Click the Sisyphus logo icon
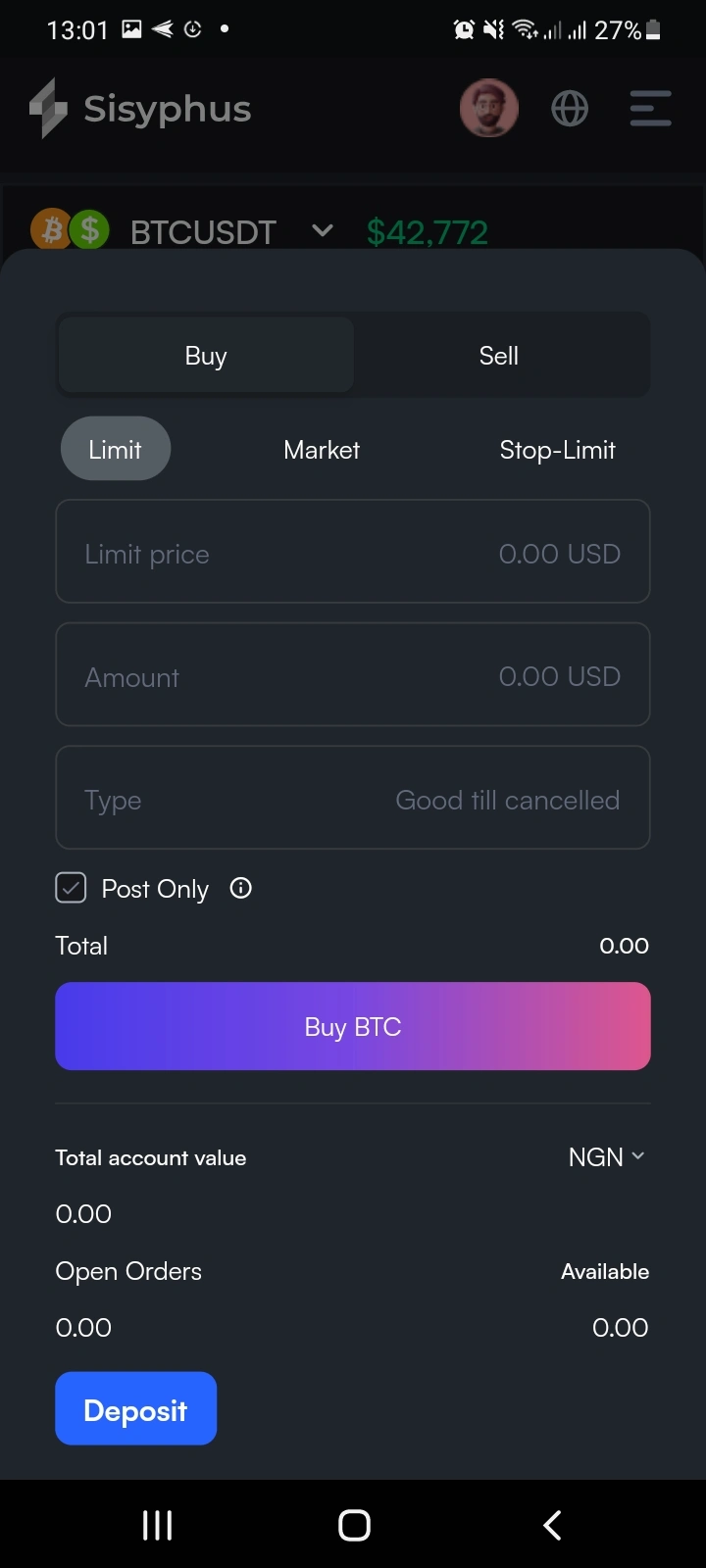This screenshot has height=1568, width=706. [48, 109]
